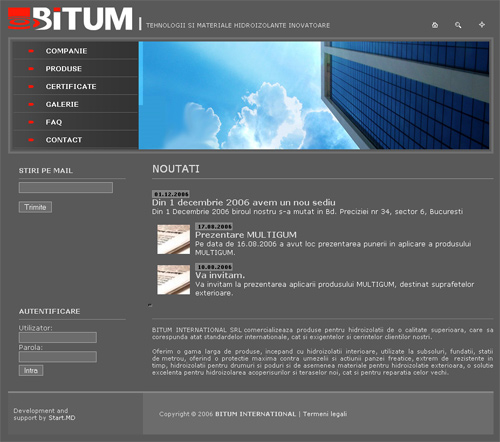
Task: Focus the Parola input field
Action: [x=58, y=357]
